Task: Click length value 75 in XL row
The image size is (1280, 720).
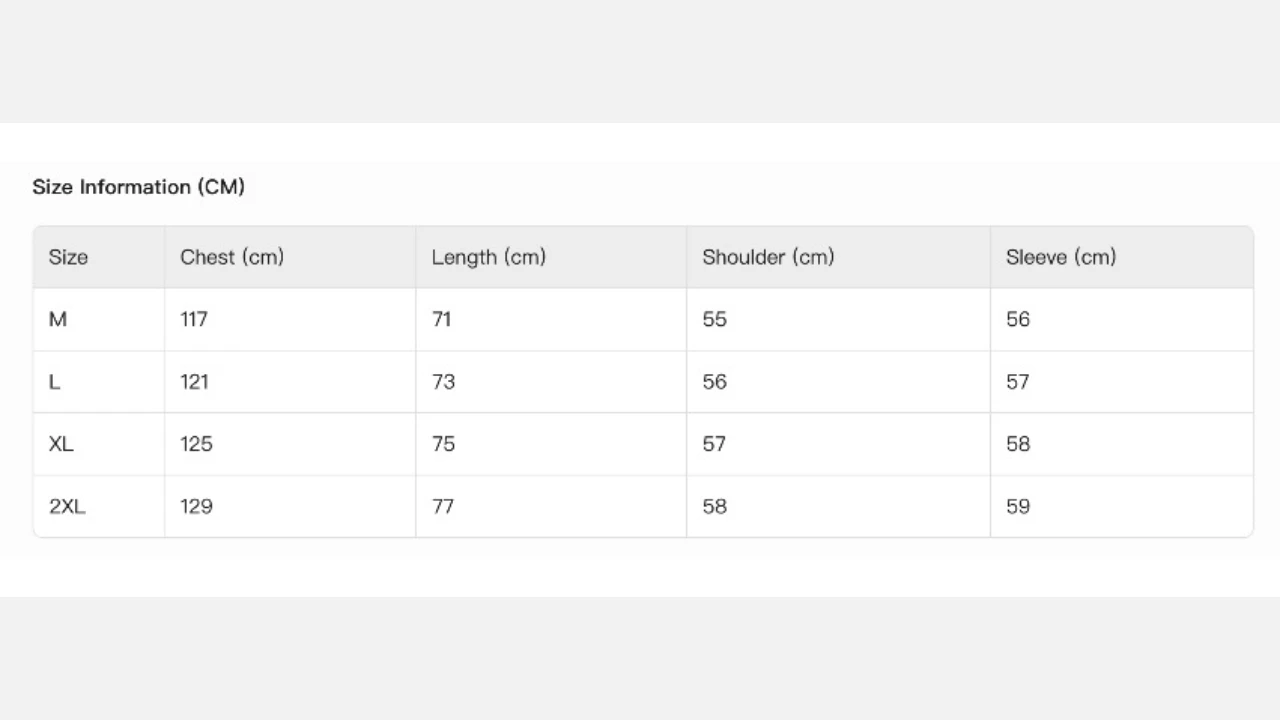Action: (443, 444)
